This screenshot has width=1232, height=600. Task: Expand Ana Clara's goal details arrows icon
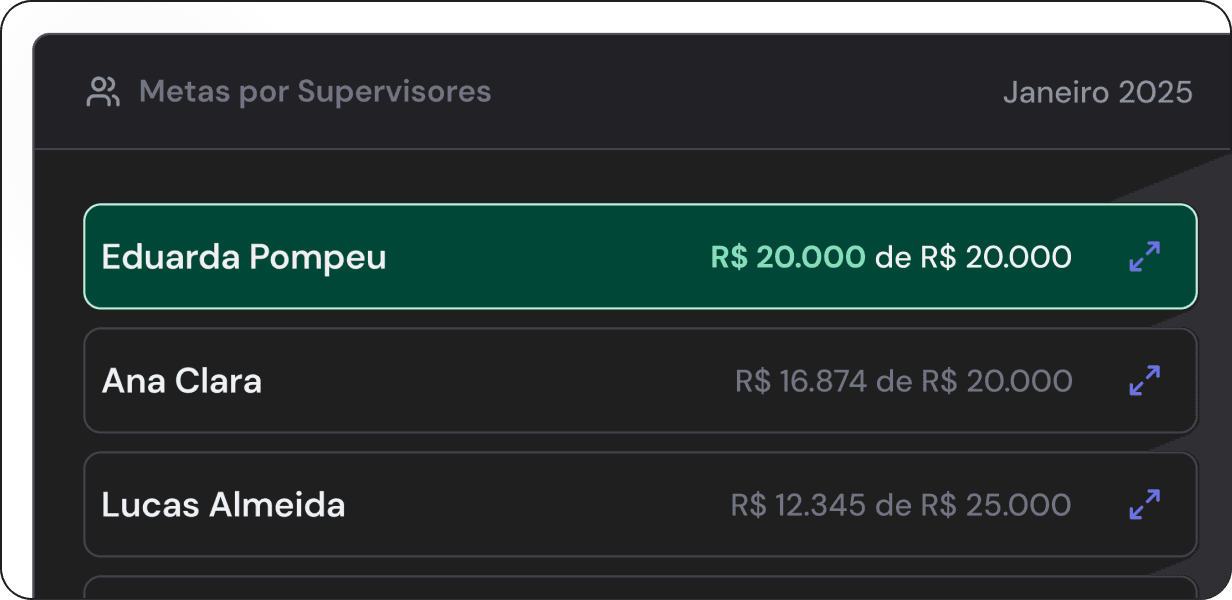tap(1144, 381)
